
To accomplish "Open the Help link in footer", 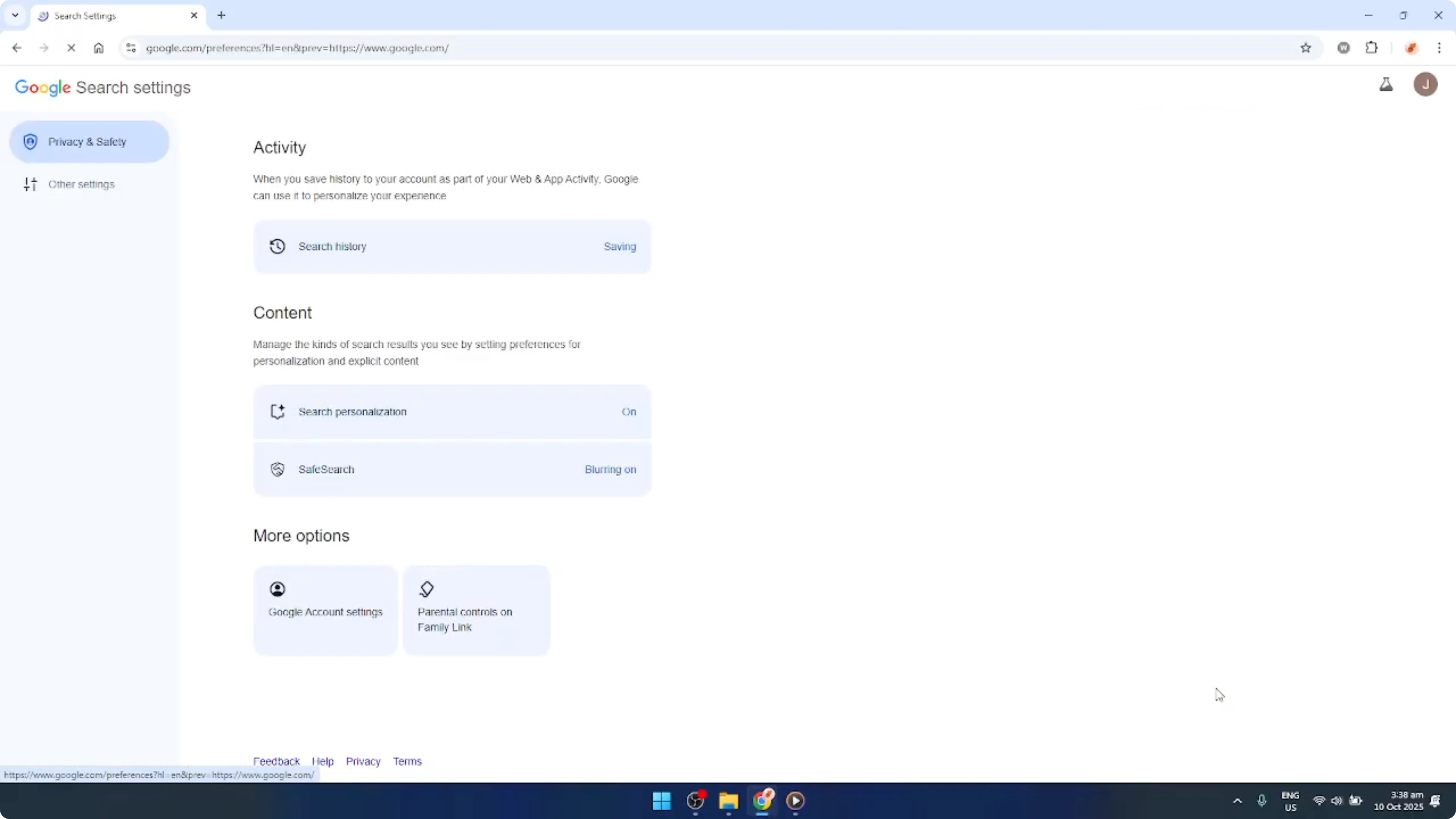I will 323,761.
